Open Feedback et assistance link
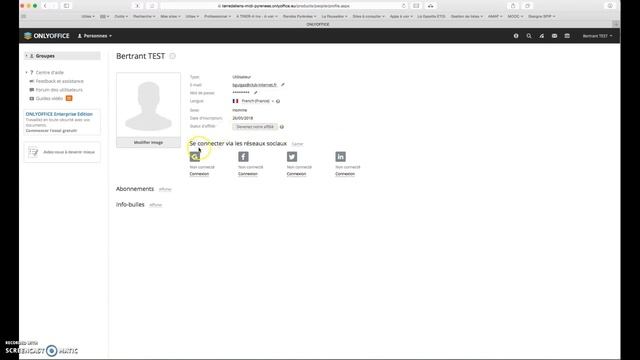Screen dimensions: 640x360 click(59, 81)
